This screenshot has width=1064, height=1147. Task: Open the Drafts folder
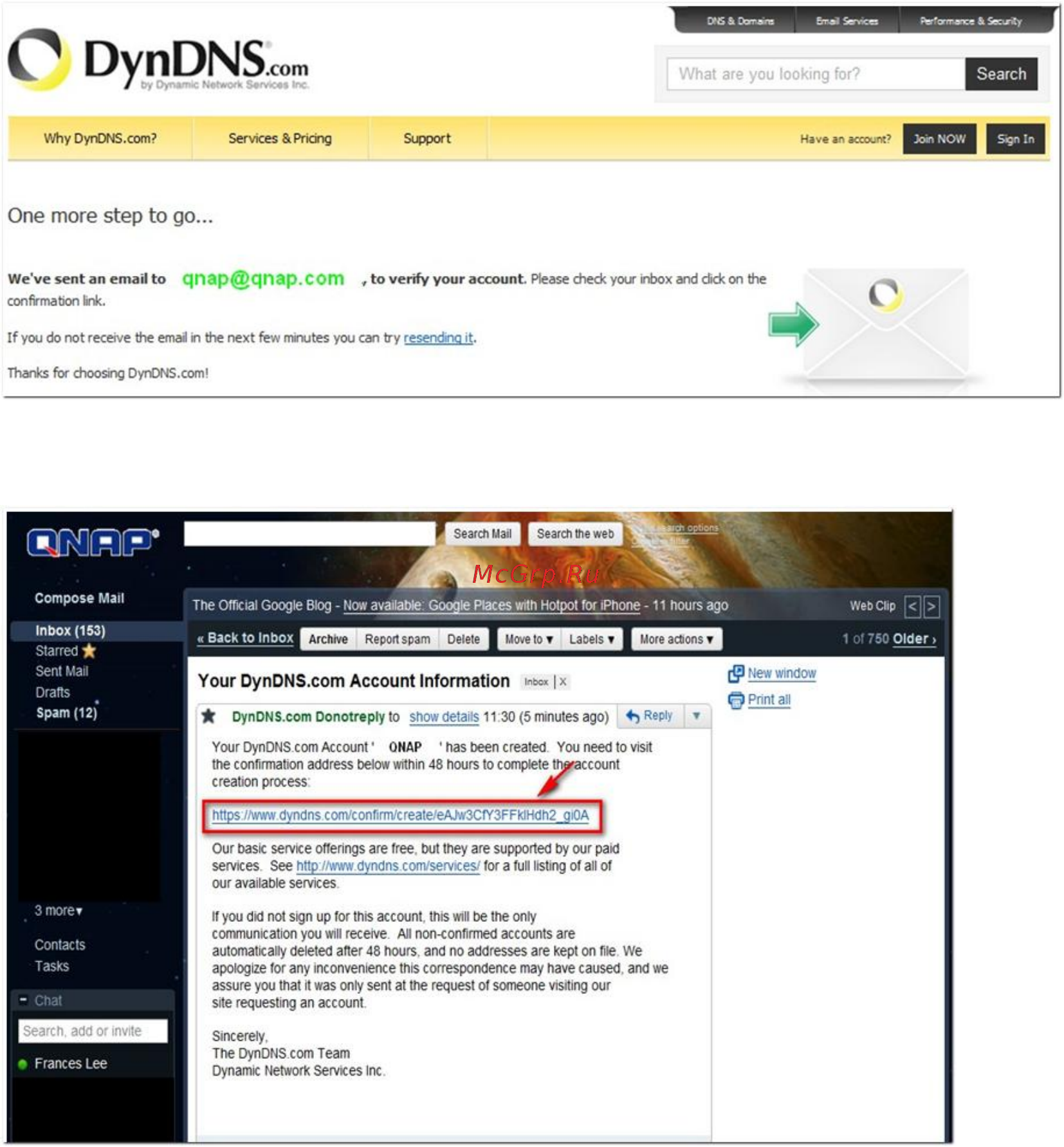53,692
